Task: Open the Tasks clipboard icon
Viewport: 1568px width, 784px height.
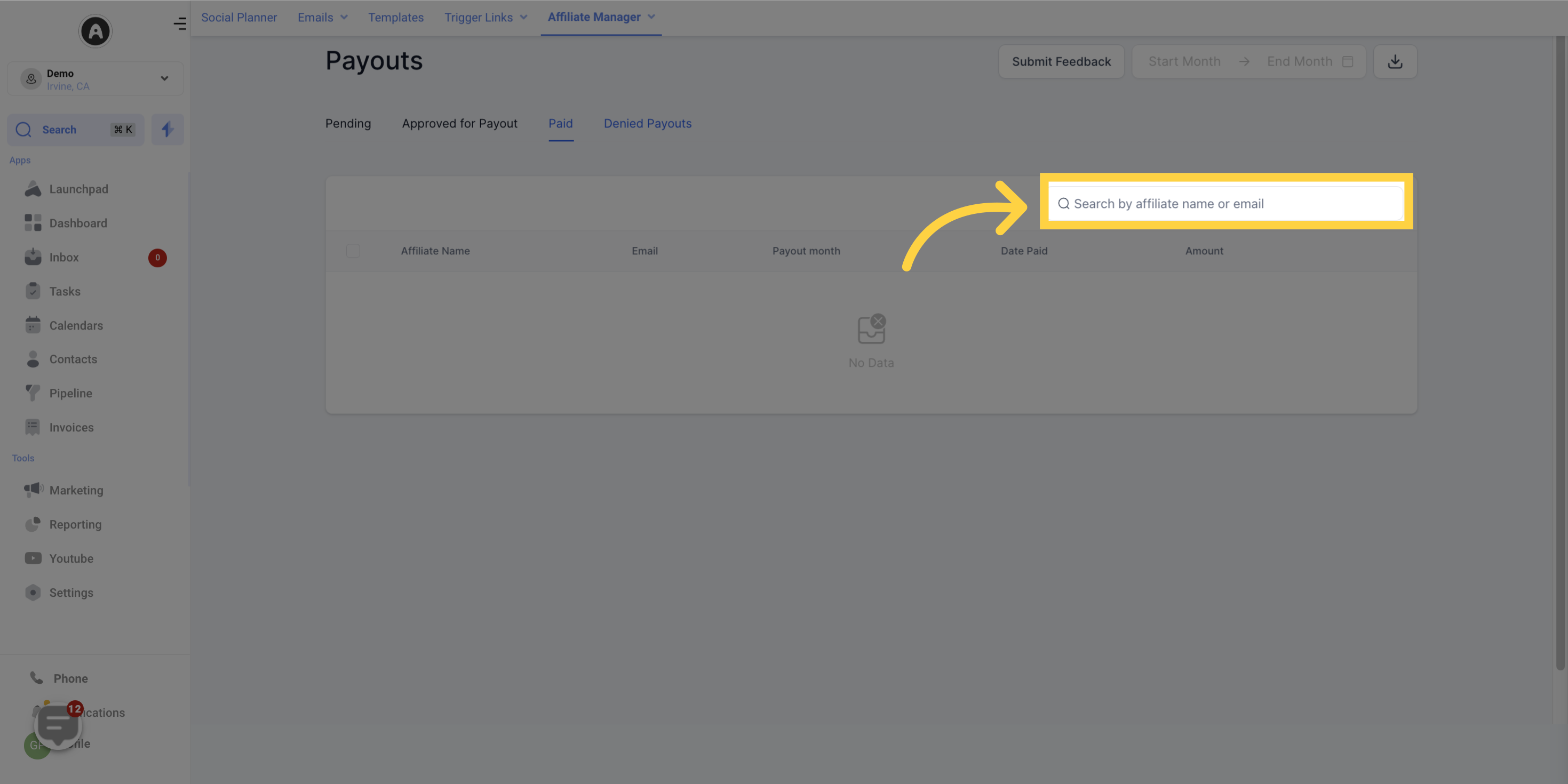Action: click(x=33, y=291)
